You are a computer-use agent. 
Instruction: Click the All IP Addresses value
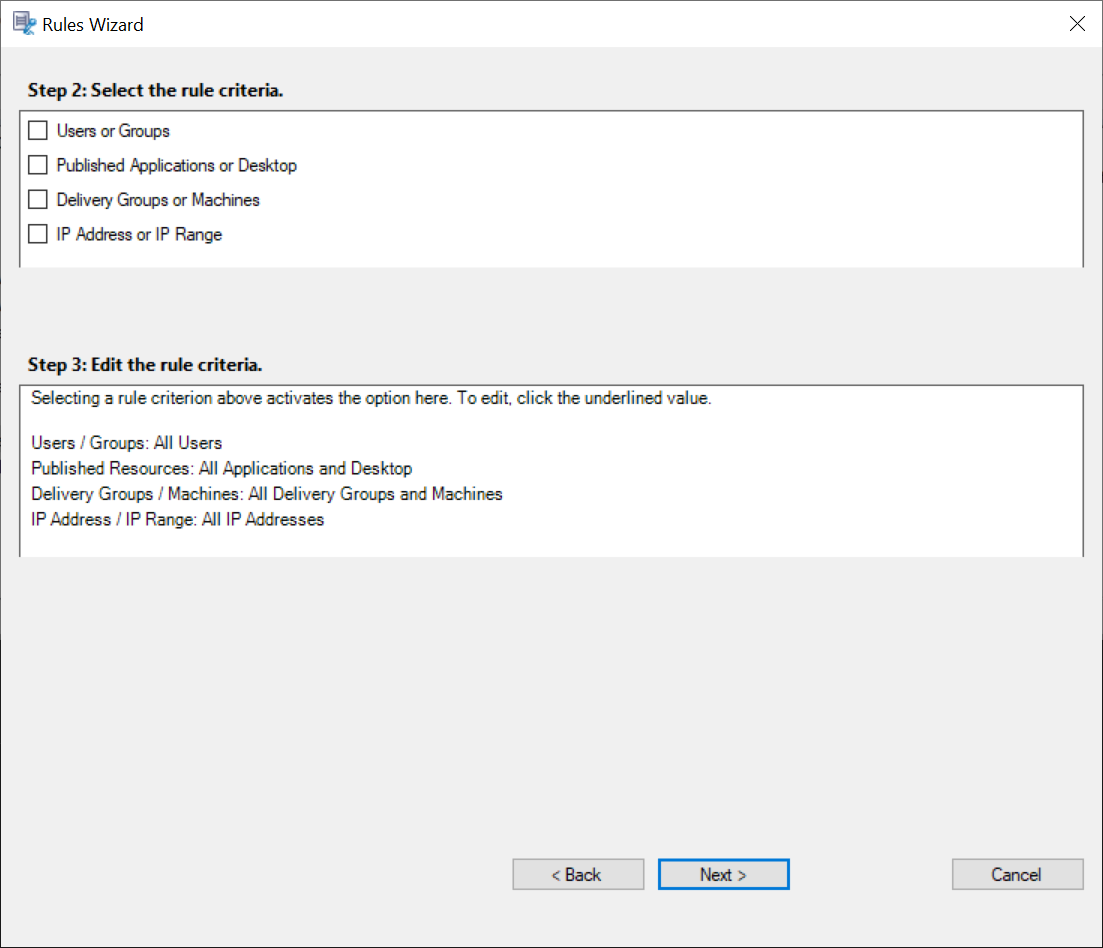pyautogui.click(x=265, y=520)
